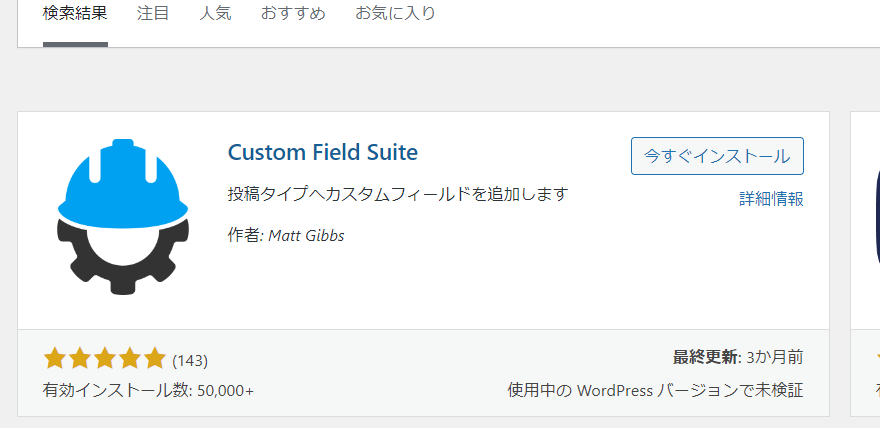Open the 詳細情報 link
The image size is (880, 428).
pos(771,199)
